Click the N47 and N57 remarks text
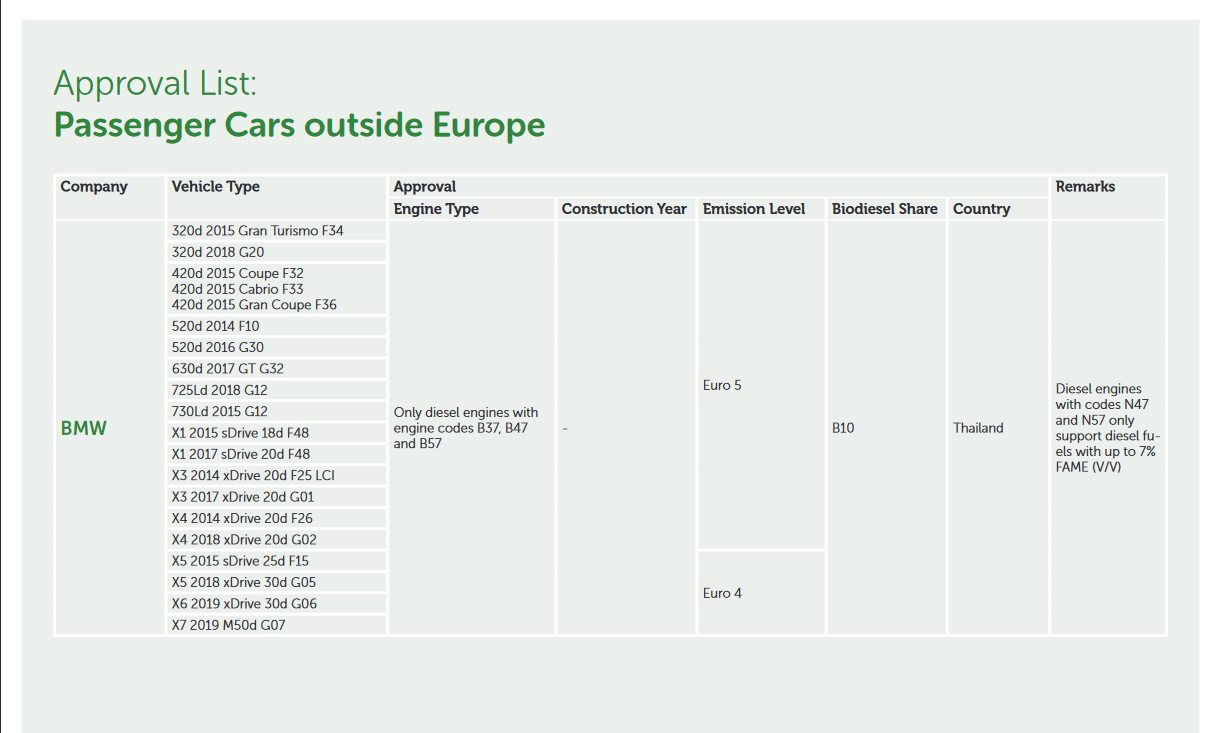1219x733 pixels. coord(1108,428)
